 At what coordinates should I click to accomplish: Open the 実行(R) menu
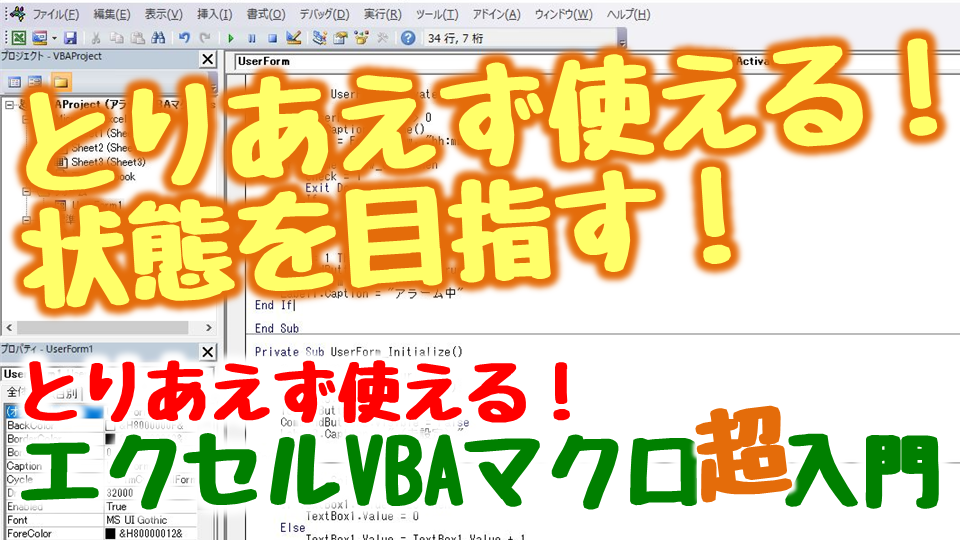[x=383, y=14]
